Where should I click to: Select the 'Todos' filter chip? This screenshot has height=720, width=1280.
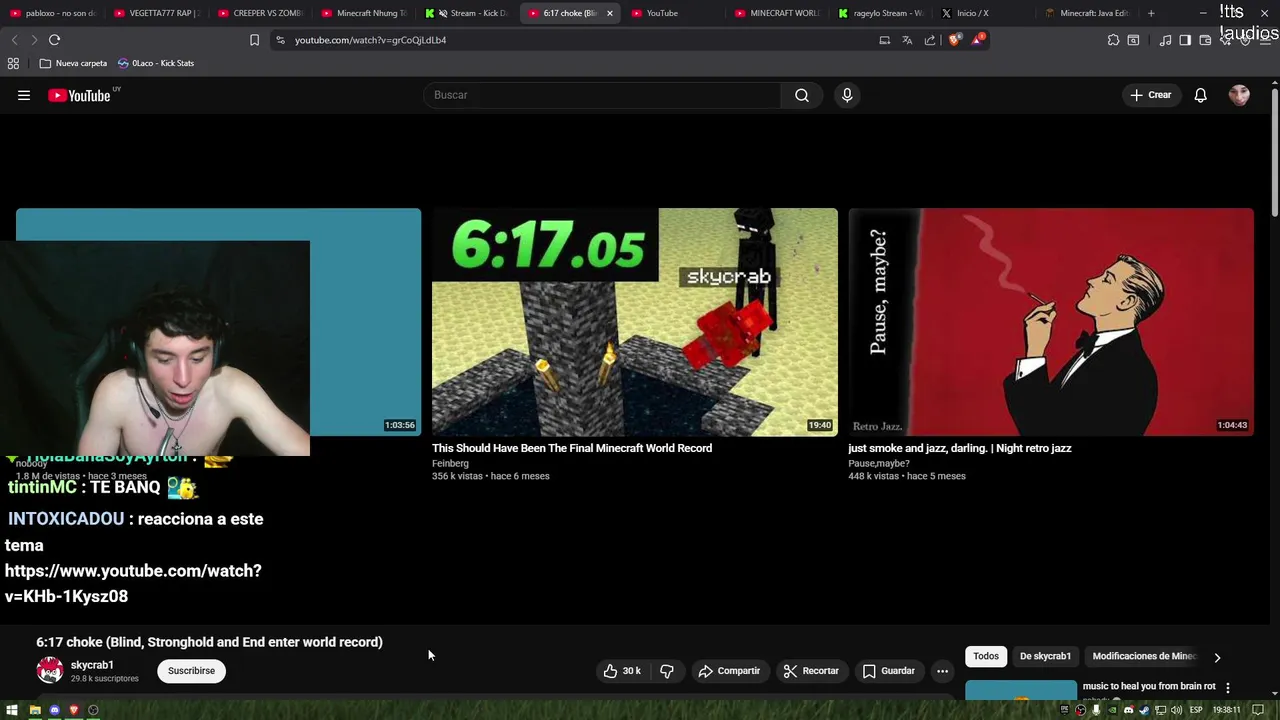tap(986, 656)
